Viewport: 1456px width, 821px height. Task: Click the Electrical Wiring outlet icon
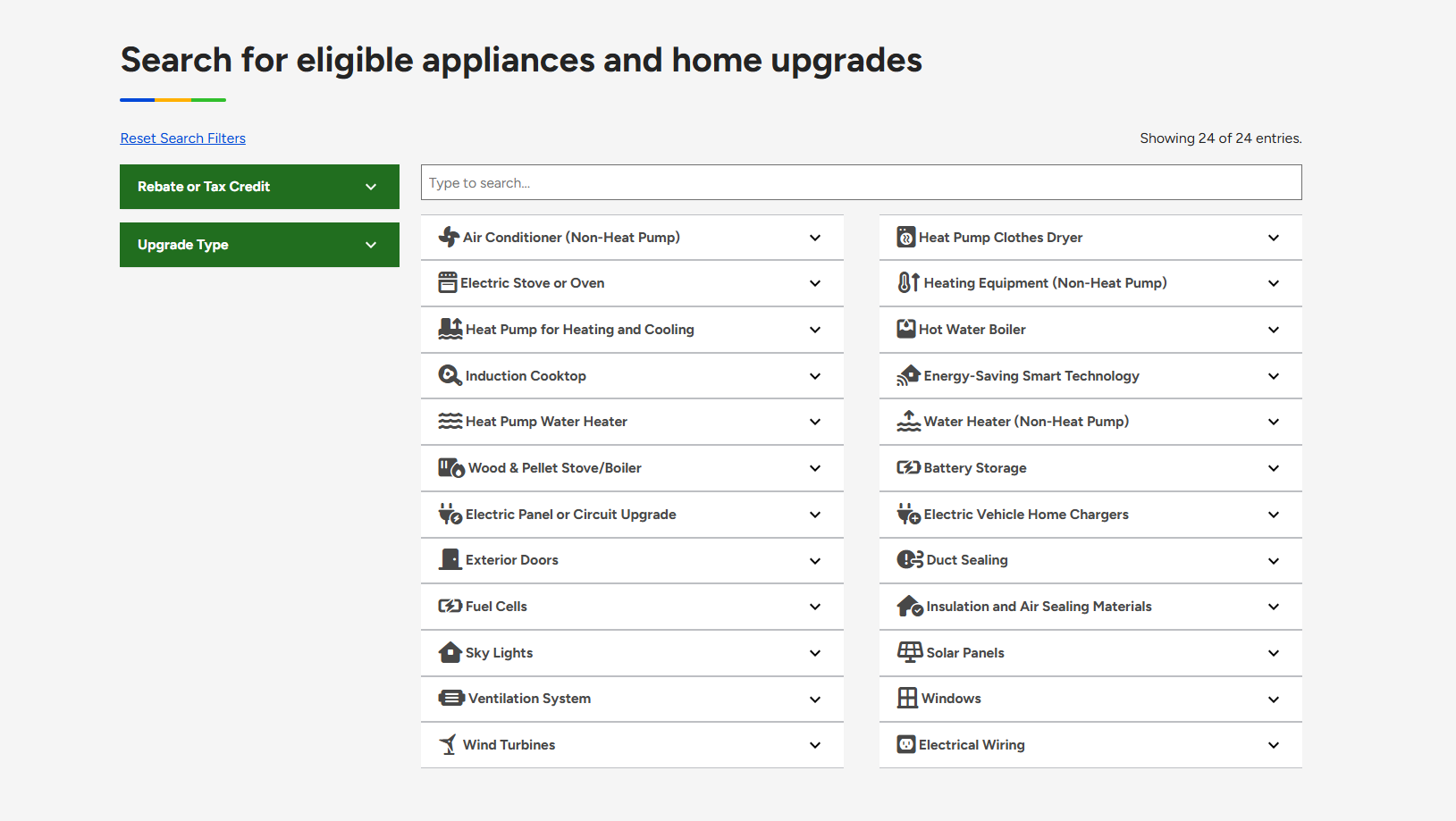pos(906,744)
